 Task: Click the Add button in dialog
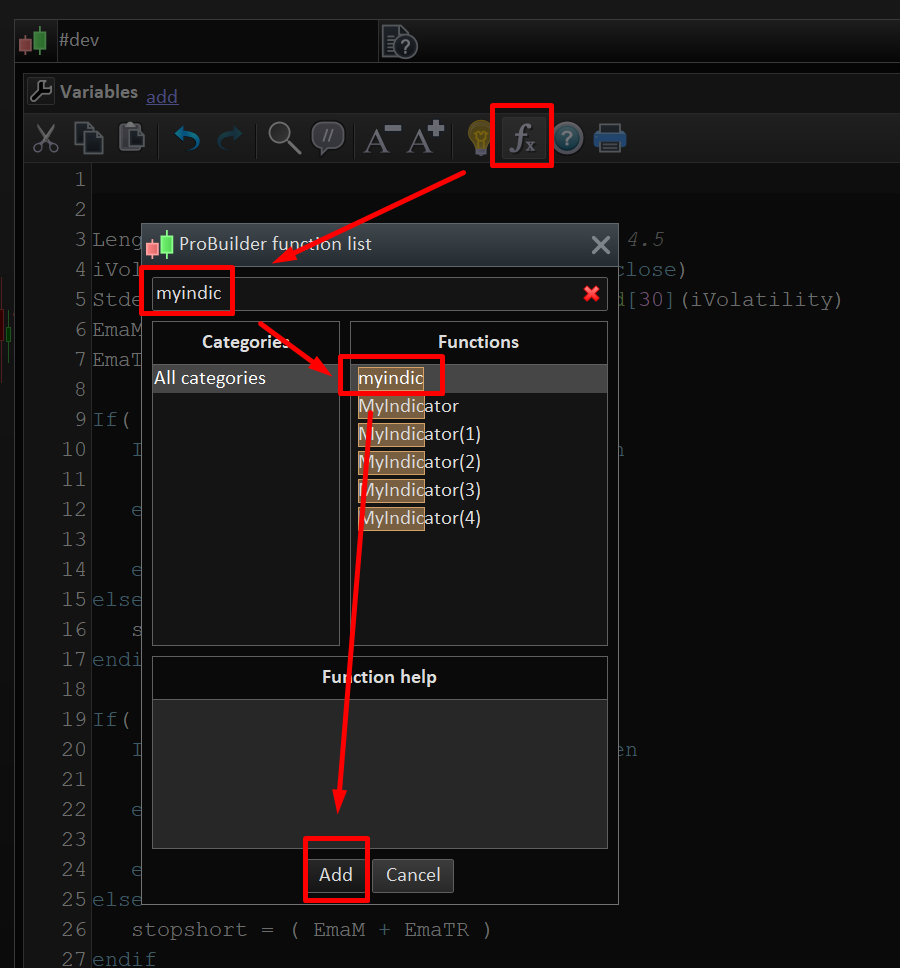336,875
